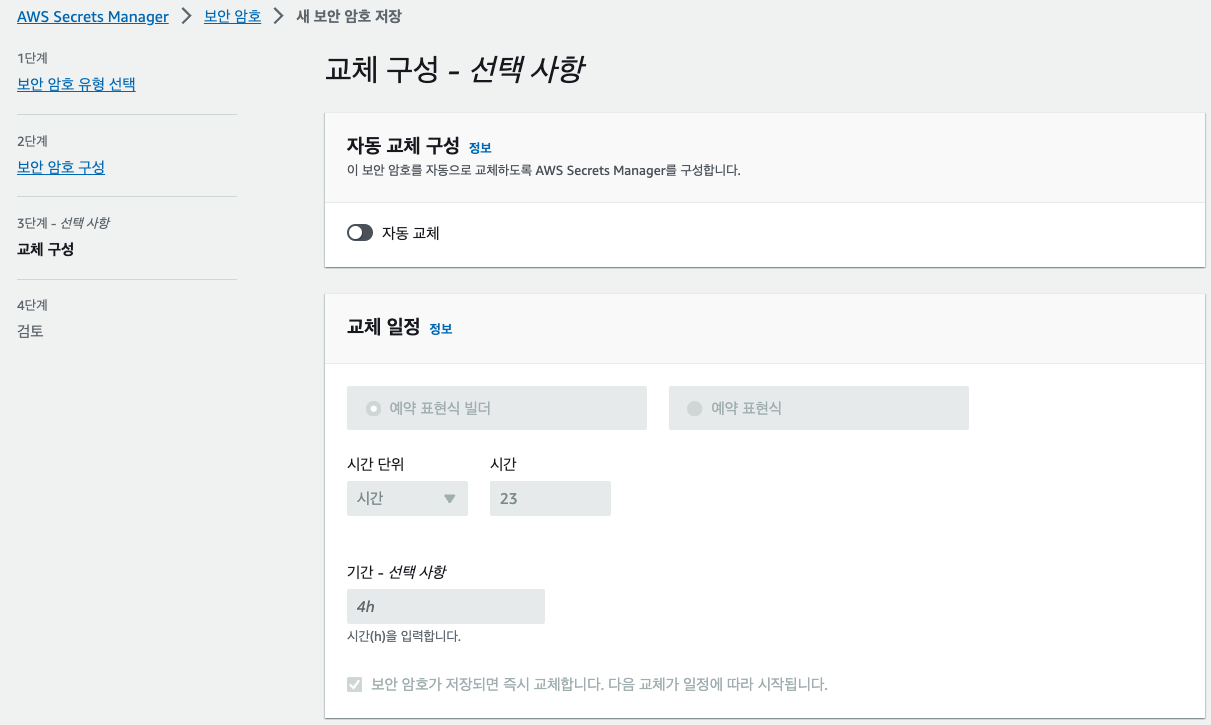Go to step 2 보안 암호 구성

pos(59,167)
